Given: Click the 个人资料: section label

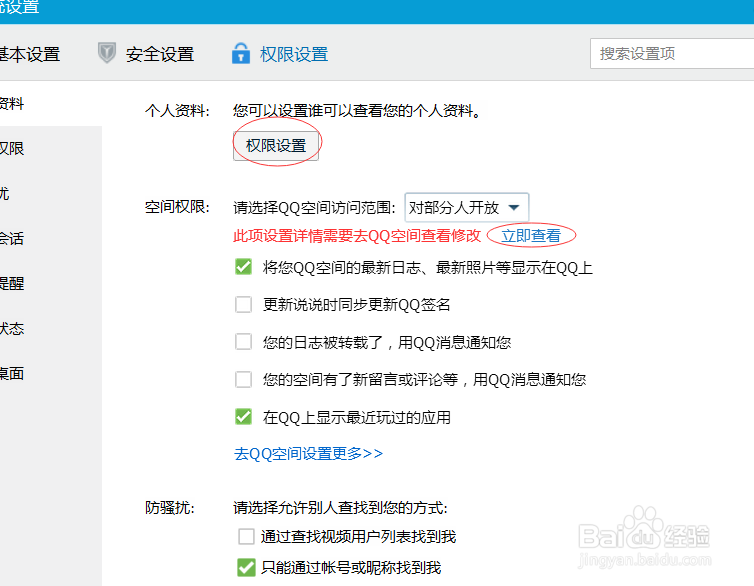Looking at the screenshot, I should pos(177,111).
